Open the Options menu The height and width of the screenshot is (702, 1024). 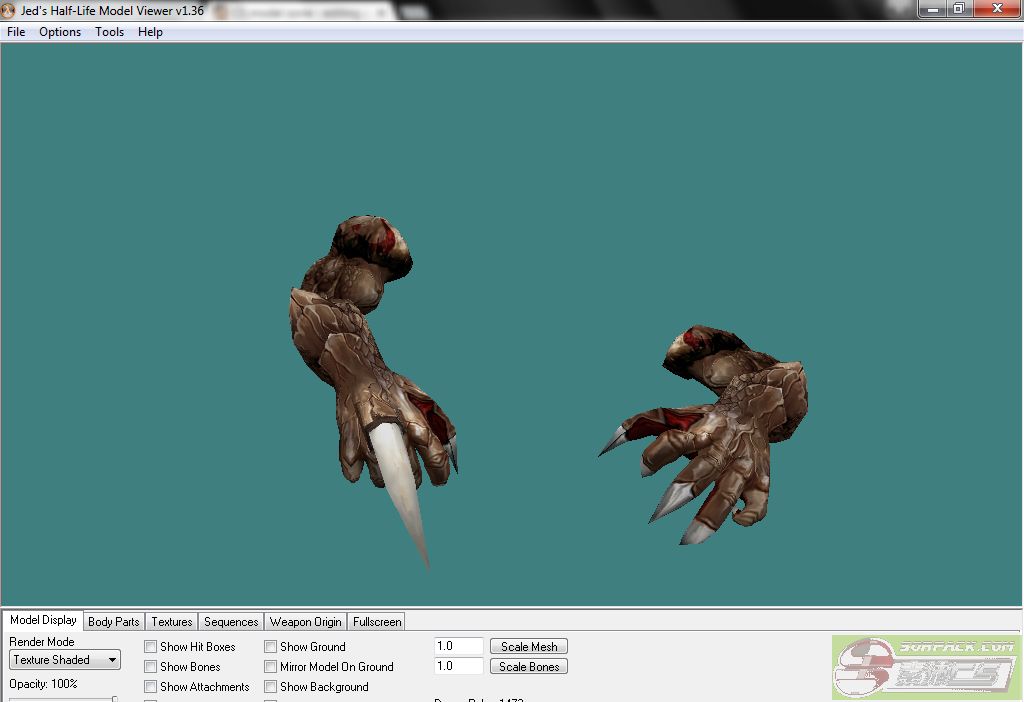[x=60, y=32]
